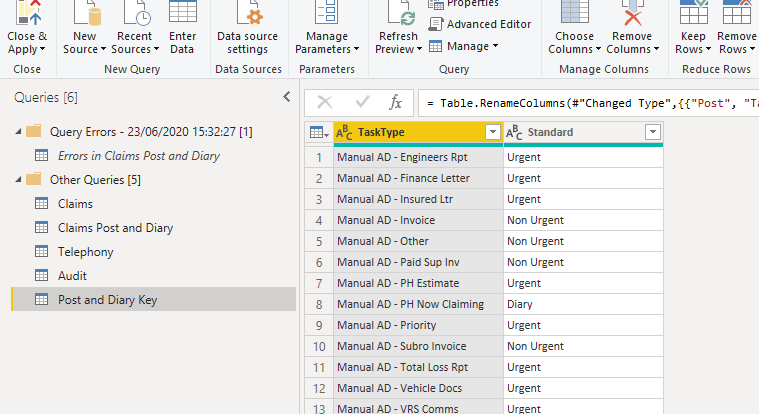This screenshot has width=759, height=414.
Task: Open the Standard column filter dropdown
Action: pos(653,132)
